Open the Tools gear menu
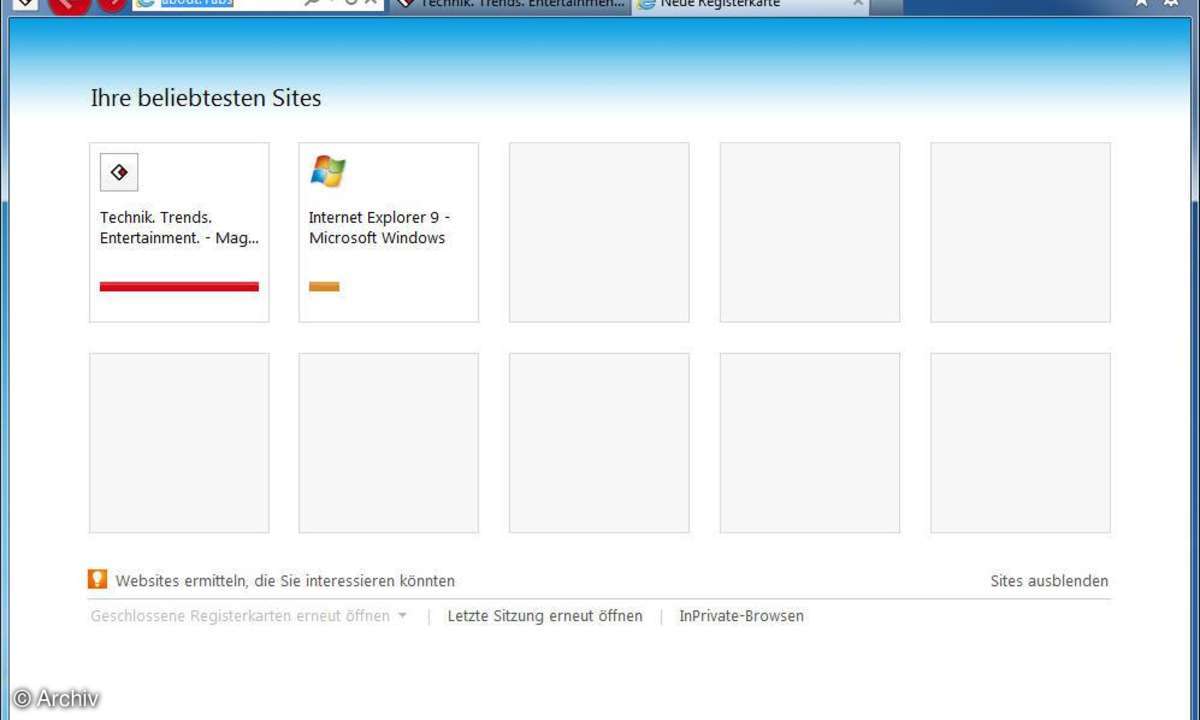1200x720 pixels. [x=1171, y=4]
